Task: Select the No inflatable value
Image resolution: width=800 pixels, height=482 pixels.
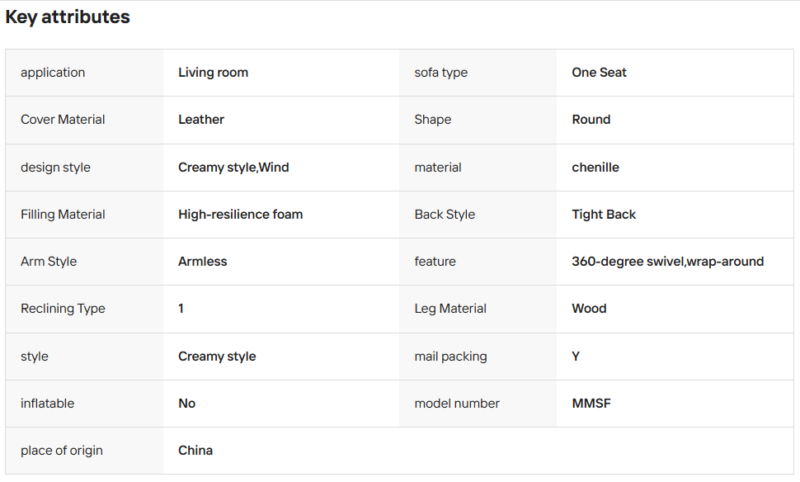Action: [187, 403]
